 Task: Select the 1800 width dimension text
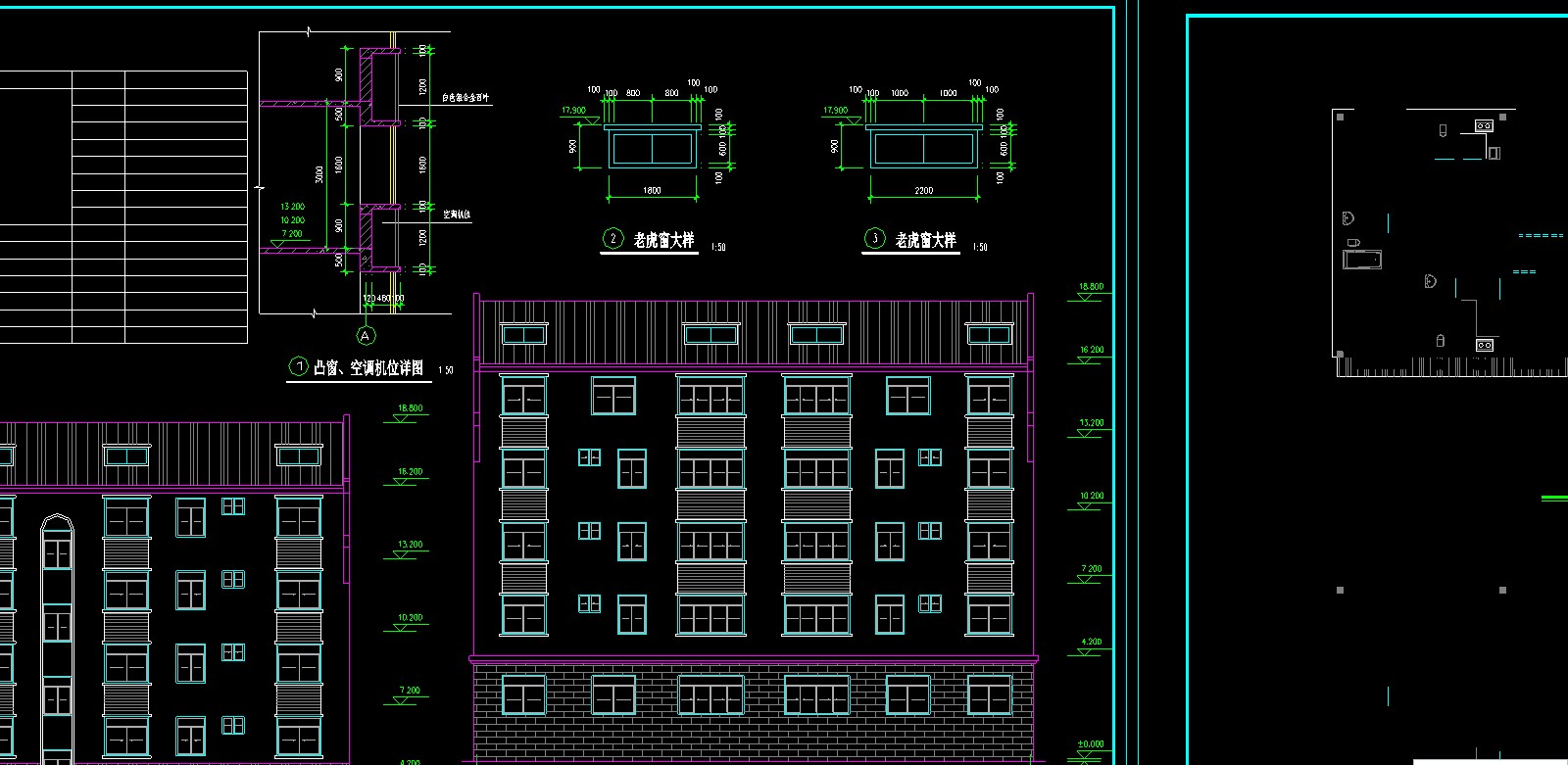[x=652, y=190]
